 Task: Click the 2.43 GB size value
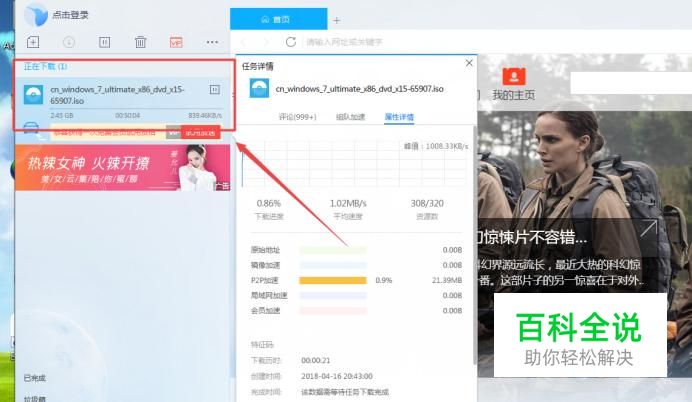[62, 116]
